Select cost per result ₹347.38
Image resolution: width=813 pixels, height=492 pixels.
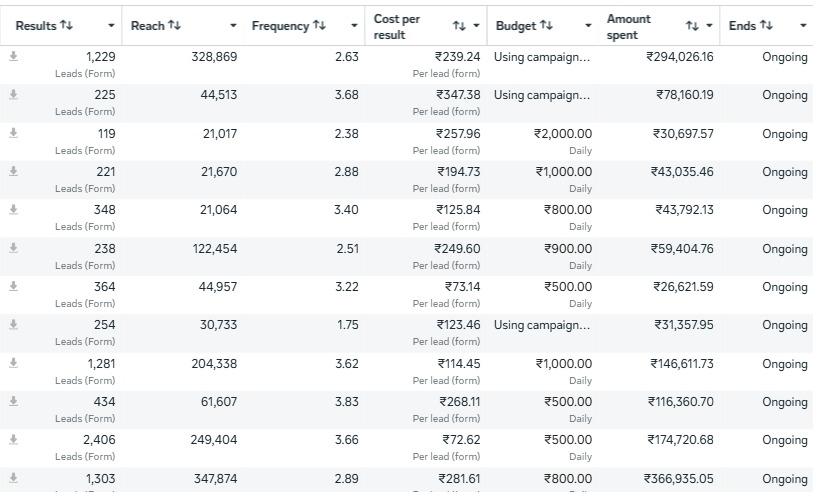tap(458, 95)
